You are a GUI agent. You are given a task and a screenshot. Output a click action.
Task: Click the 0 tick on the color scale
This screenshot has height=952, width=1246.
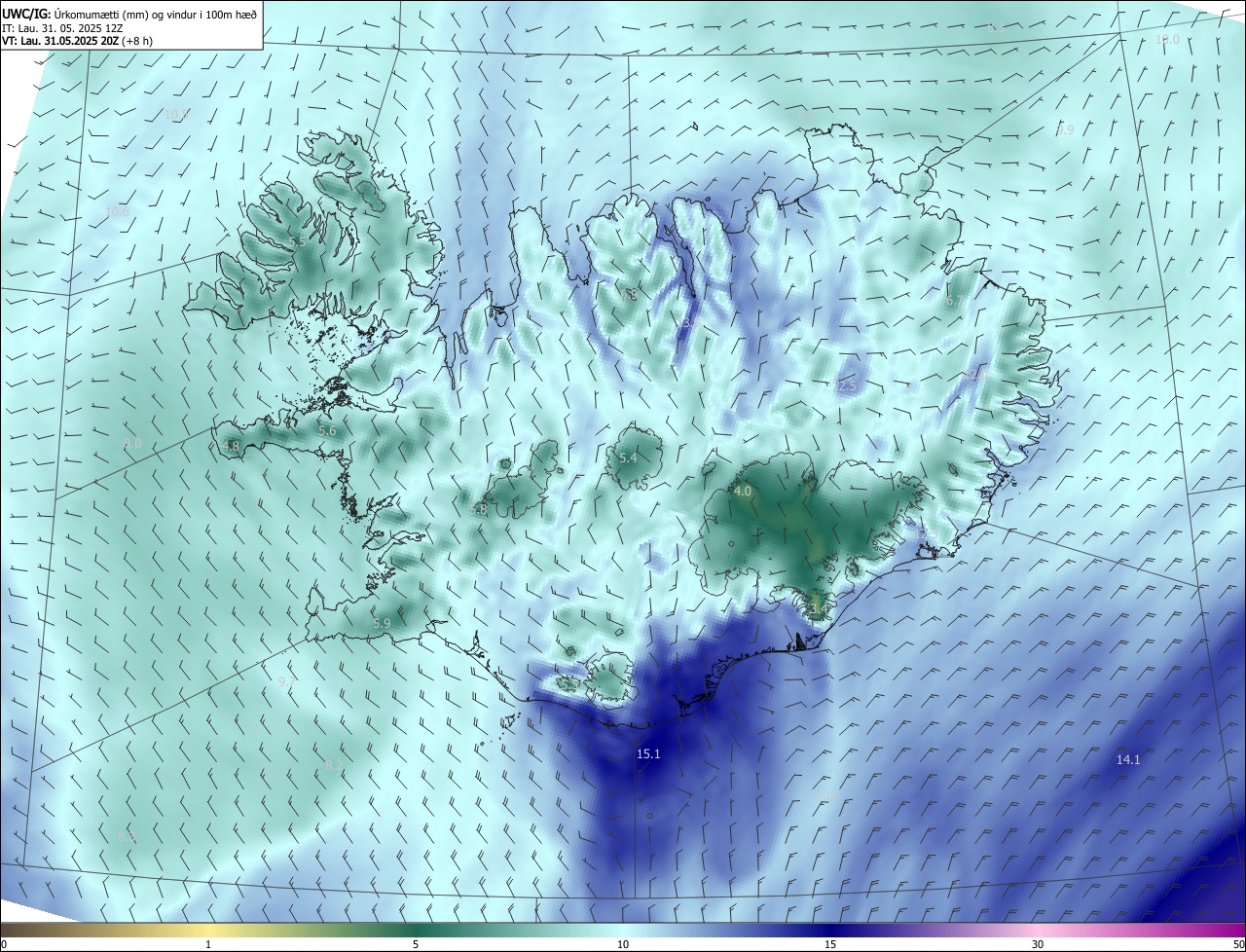coord(4,944)
